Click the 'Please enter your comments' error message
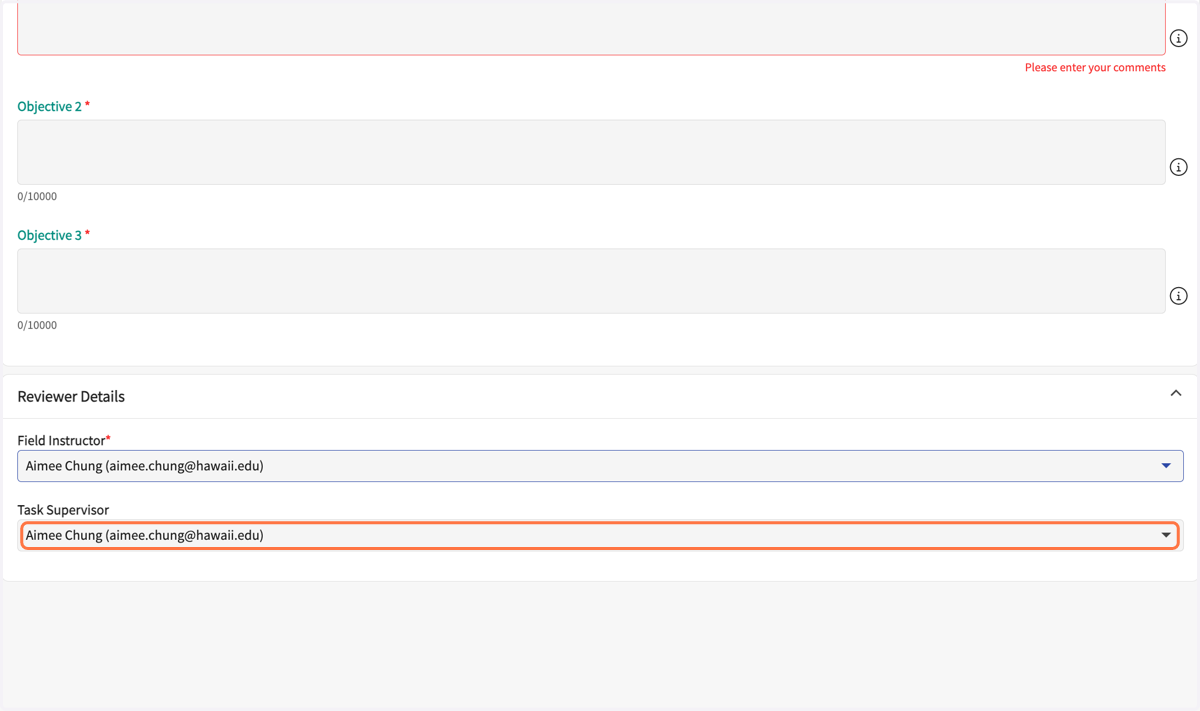 coord(1095,68)
